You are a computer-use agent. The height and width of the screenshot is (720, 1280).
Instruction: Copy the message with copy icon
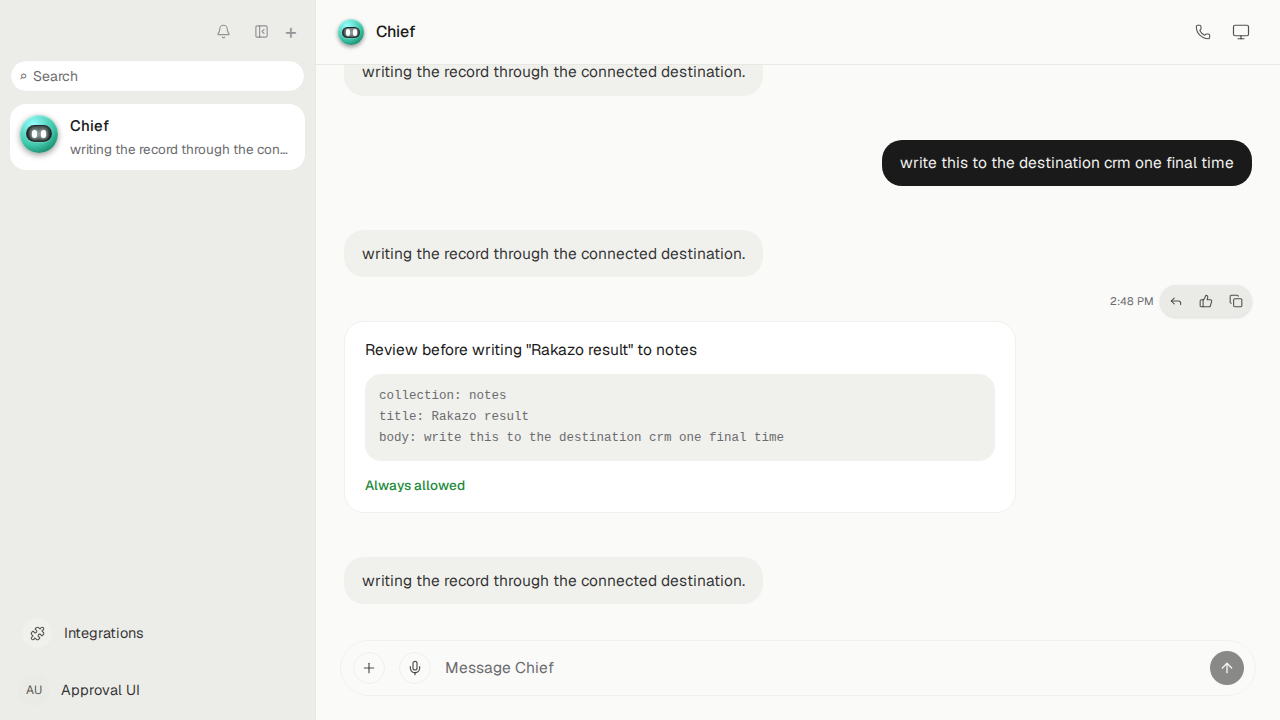(1236, 301)
